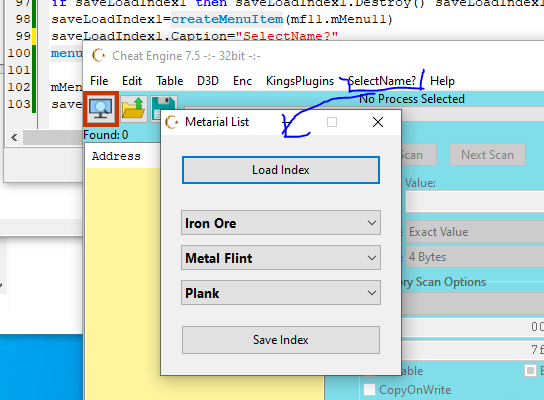This screenshot has width=544, height=400.
Task: Click the Cheat Engine logo in title bar
Action: click(99, 56)
